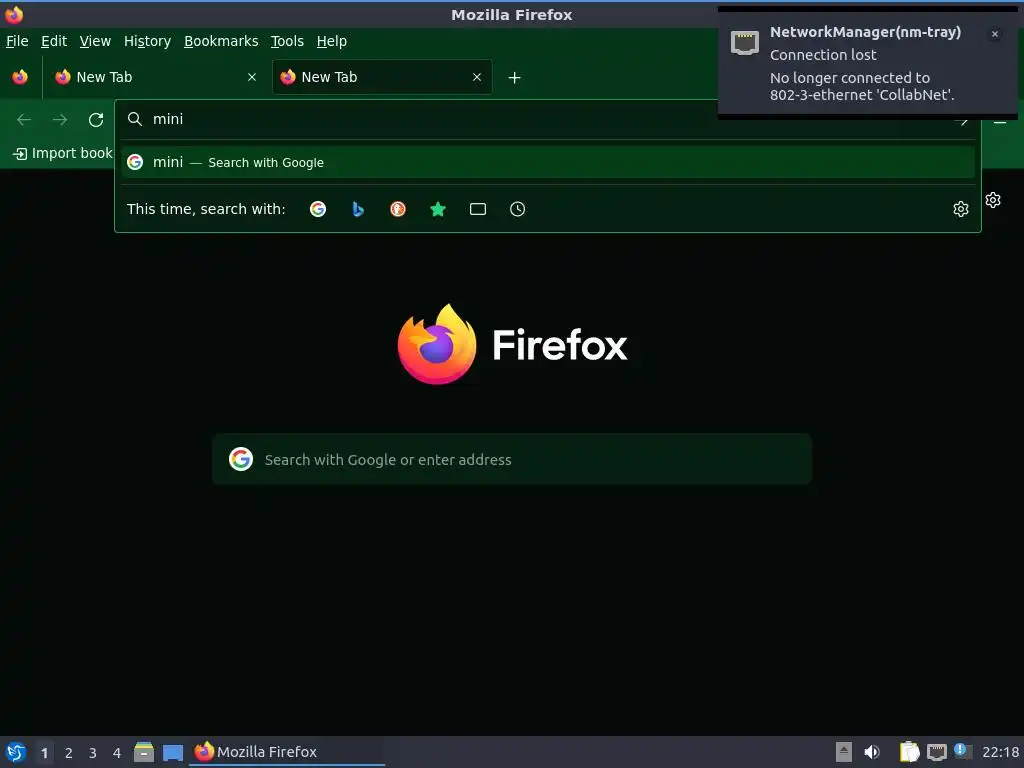Image resolution: width=1024 pixels, height=768 pixels.
Task: Search open tabs using the tabs icon
Action: point(478,209)
